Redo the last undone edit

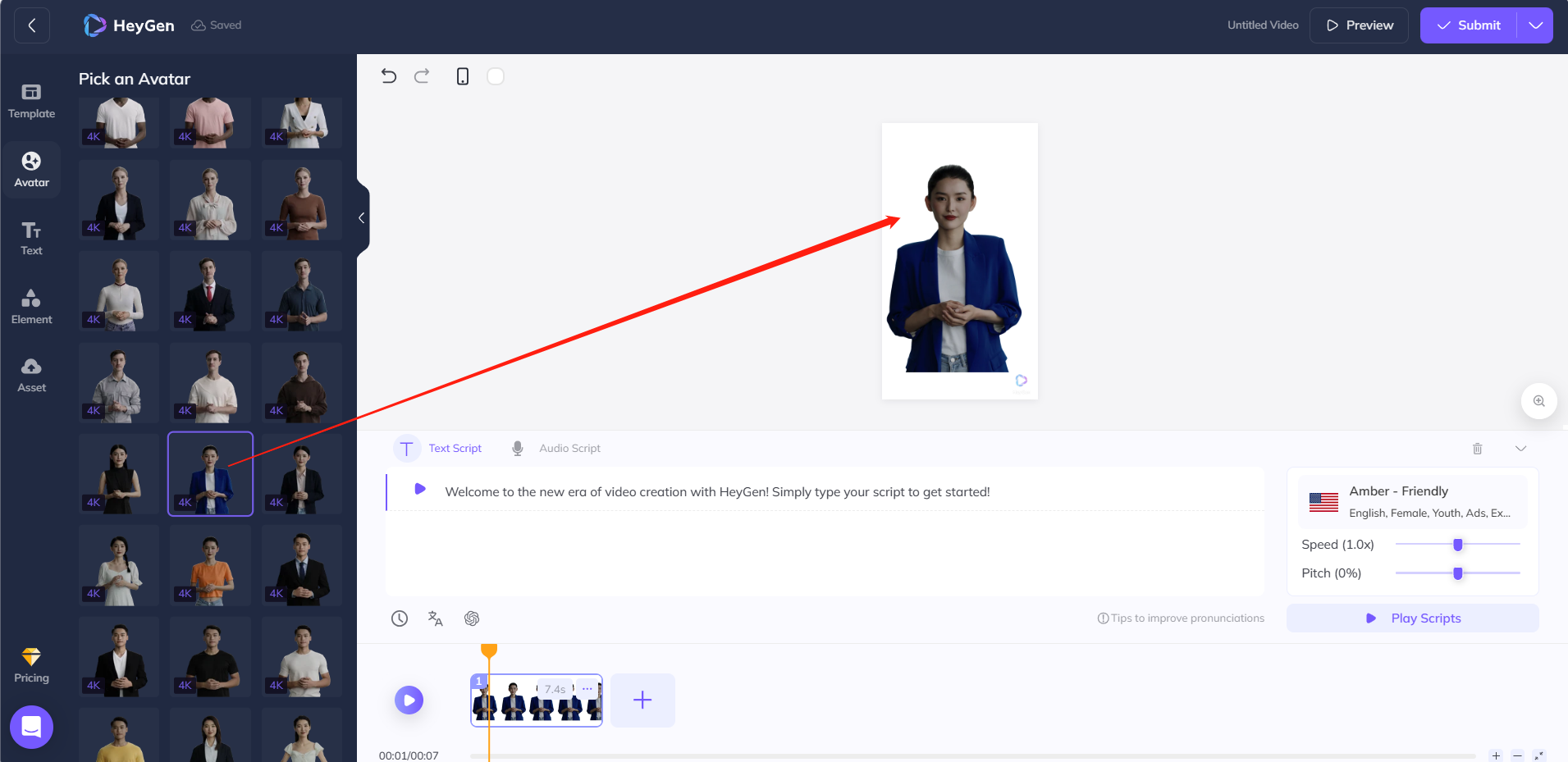tap(422, 76)
